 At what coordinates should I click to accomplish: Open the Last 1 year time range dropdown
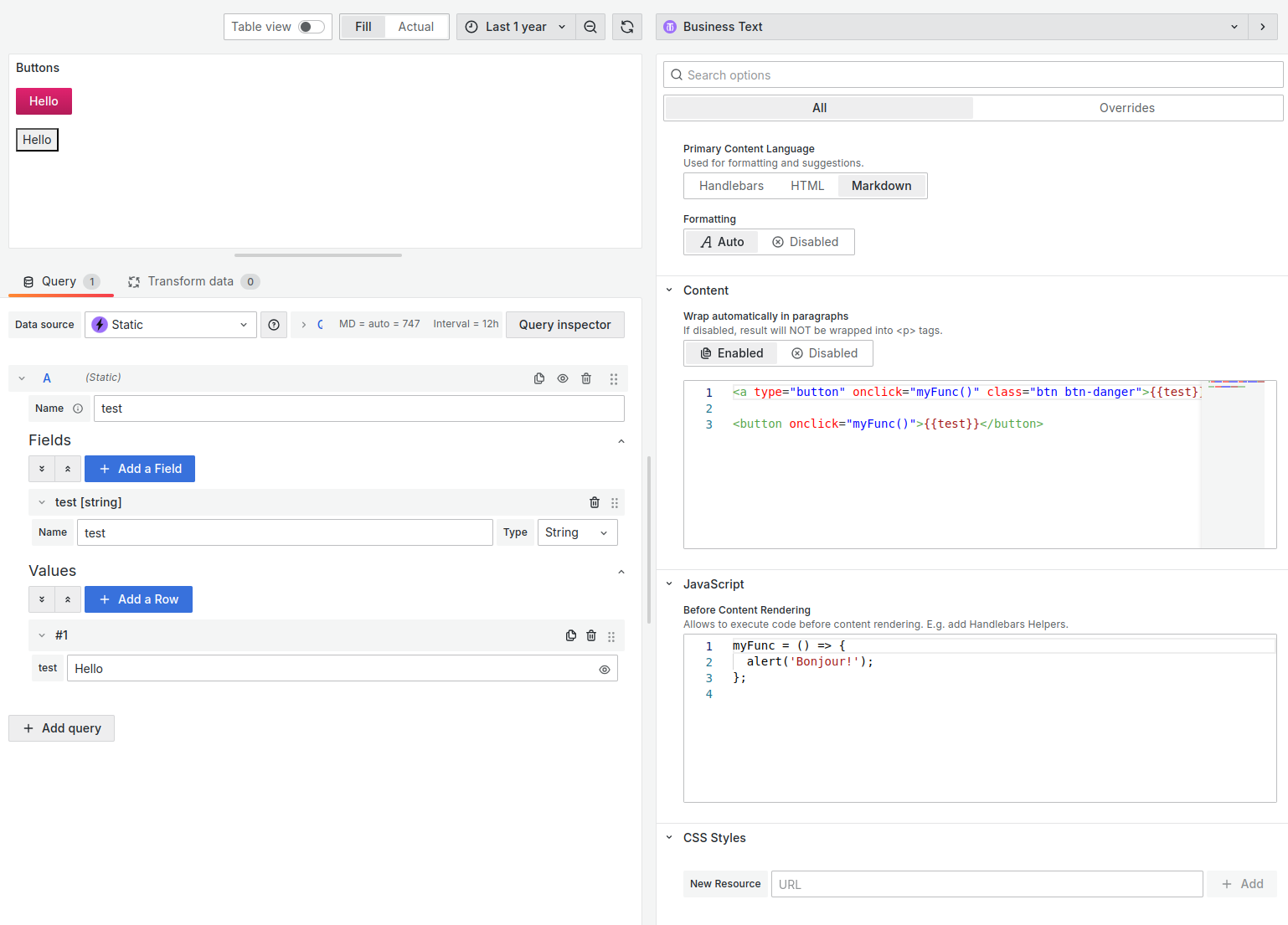coord(515,26)
